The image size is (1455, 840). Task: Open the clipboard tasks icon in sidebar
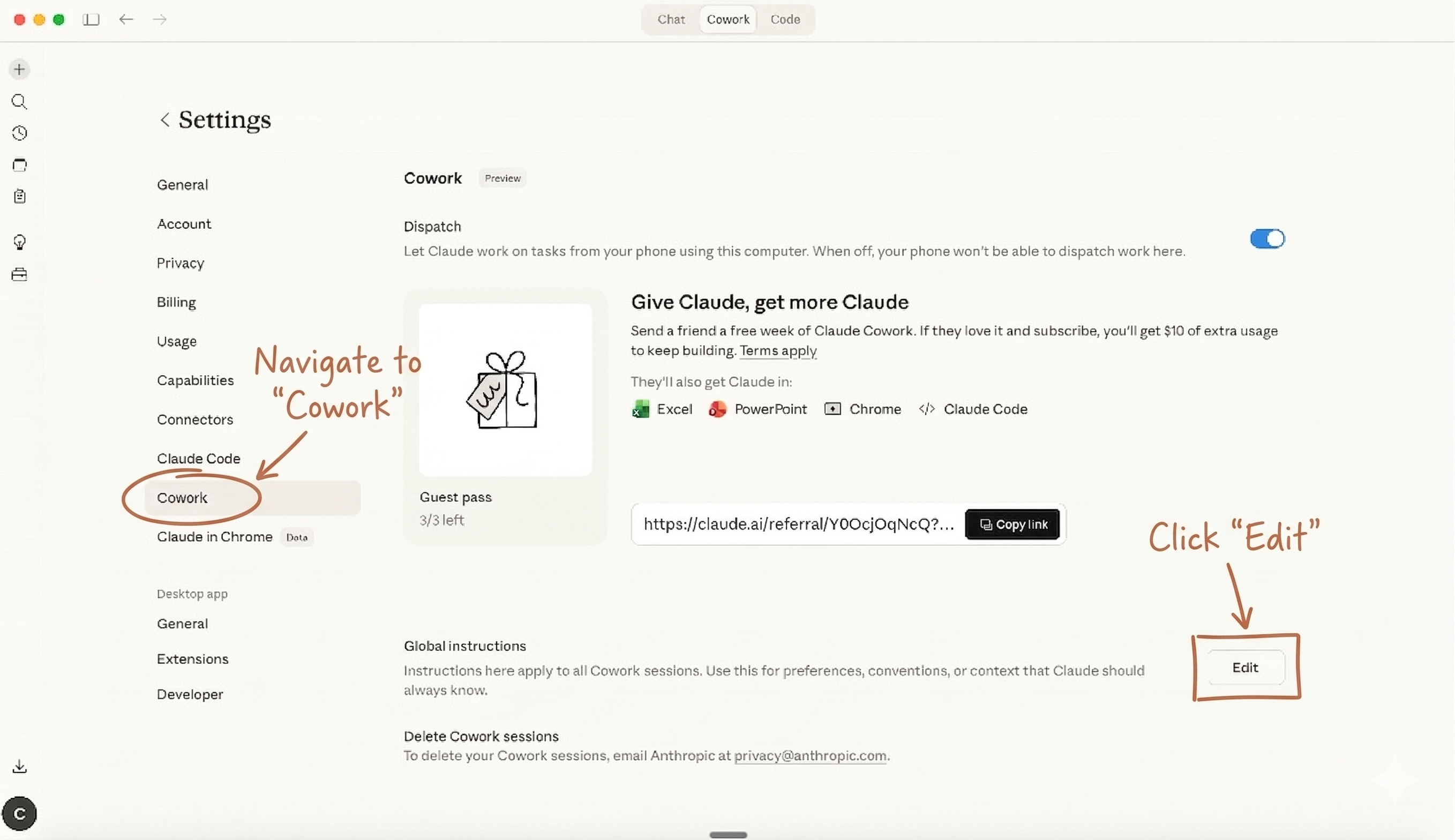(19, 196)
